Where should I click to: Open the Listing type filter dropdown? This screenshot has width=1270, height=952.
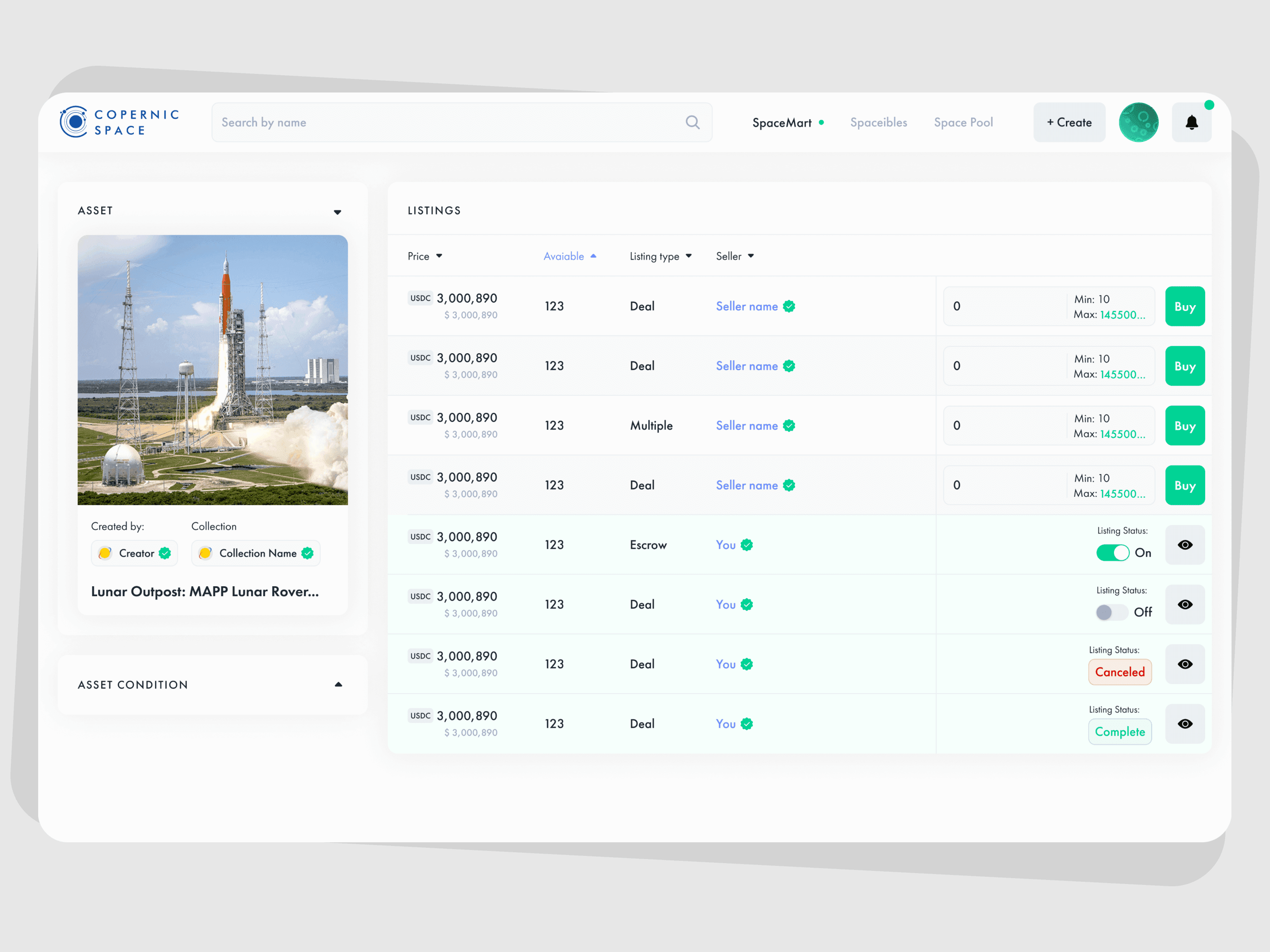click(660, 257)
